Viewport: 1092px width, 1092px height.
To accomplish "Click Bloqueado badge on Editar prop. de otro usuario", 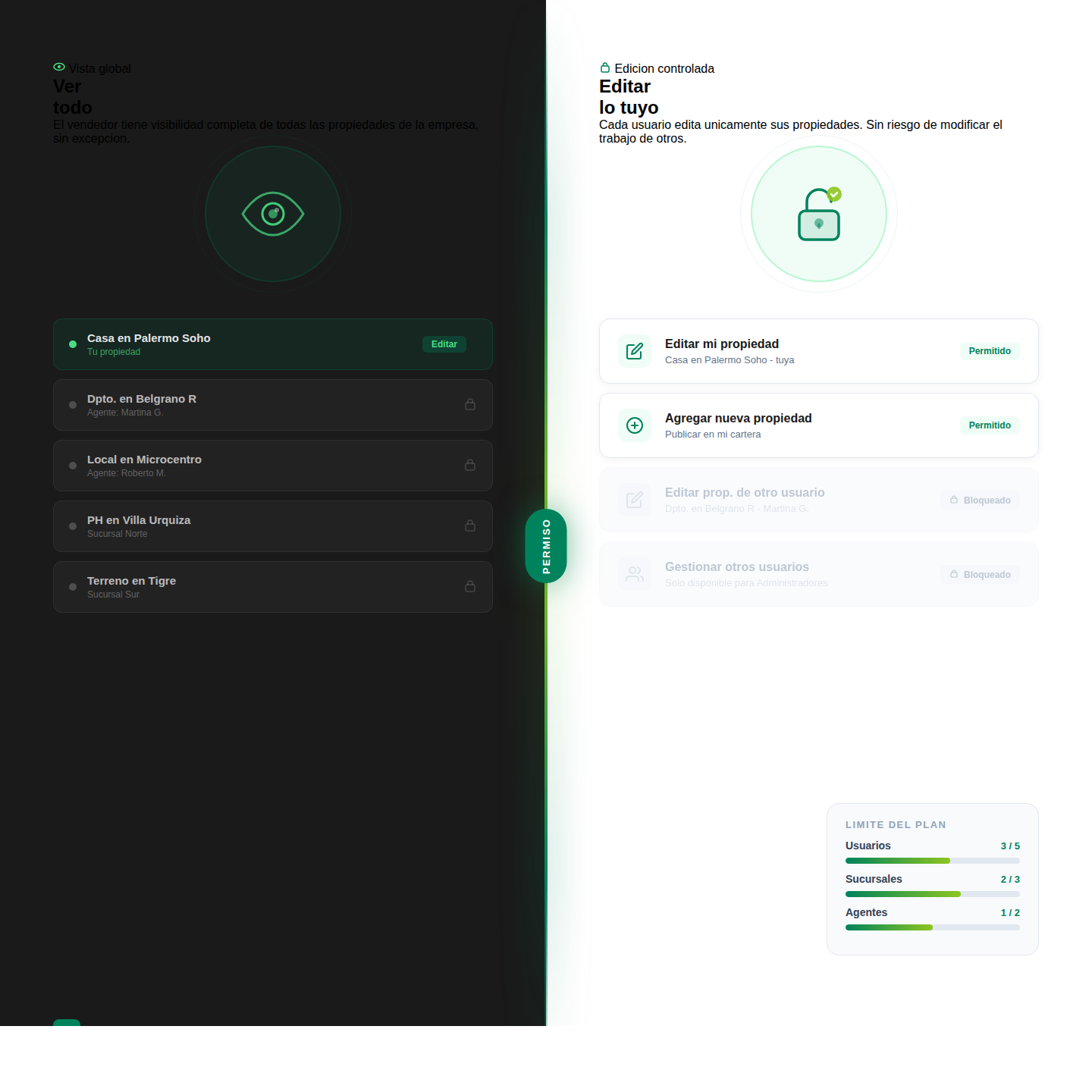I will click(x=981, y=500).
